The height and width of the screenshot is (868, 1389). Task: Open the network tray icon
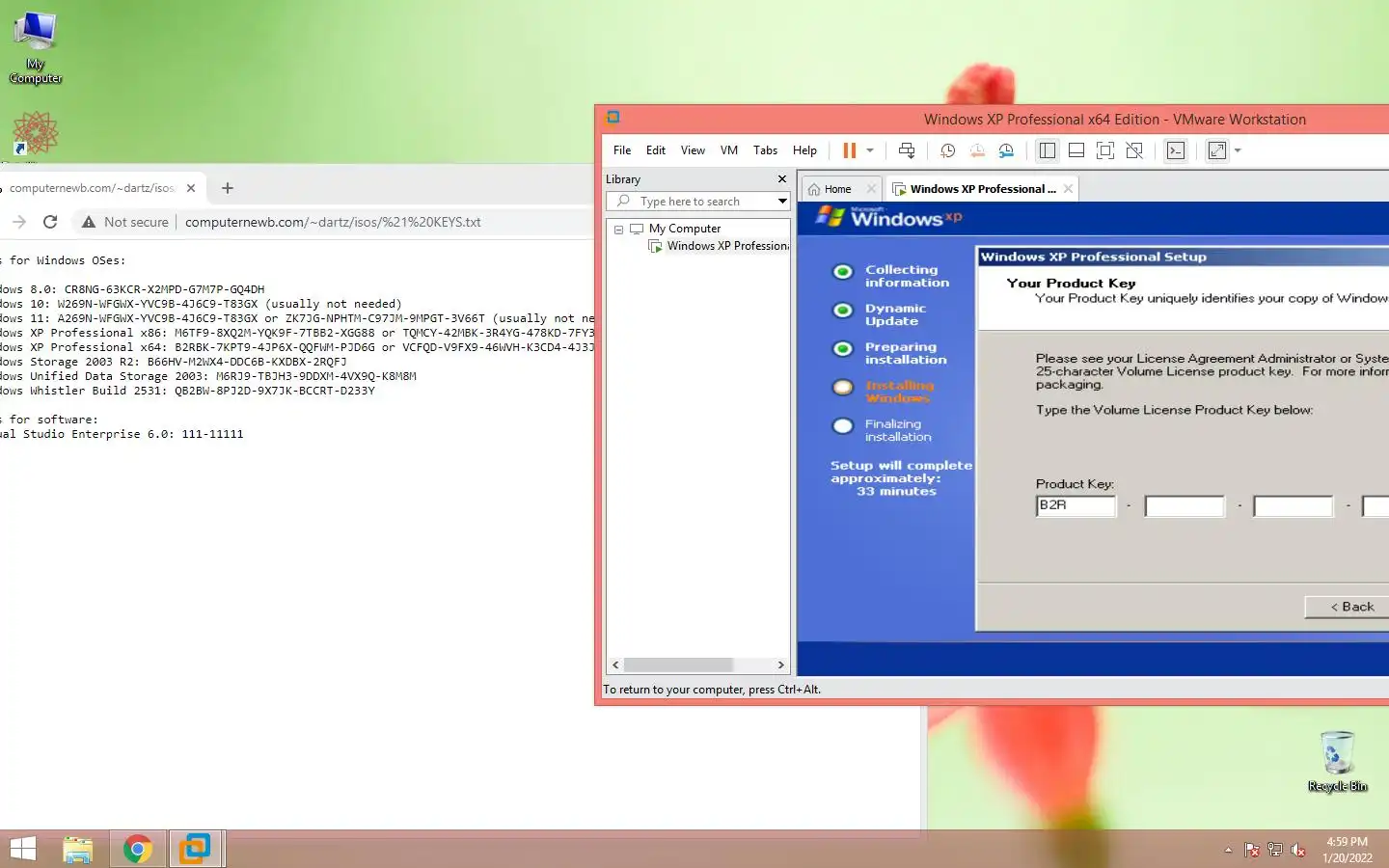[x=1275, y=850]
